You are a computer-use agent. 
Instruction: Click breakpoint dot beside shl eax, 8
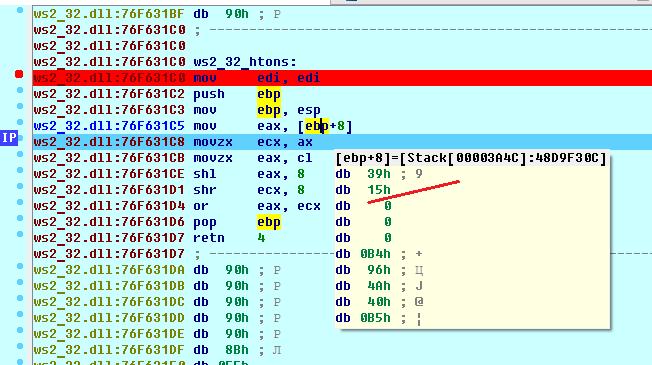point(20,170)
